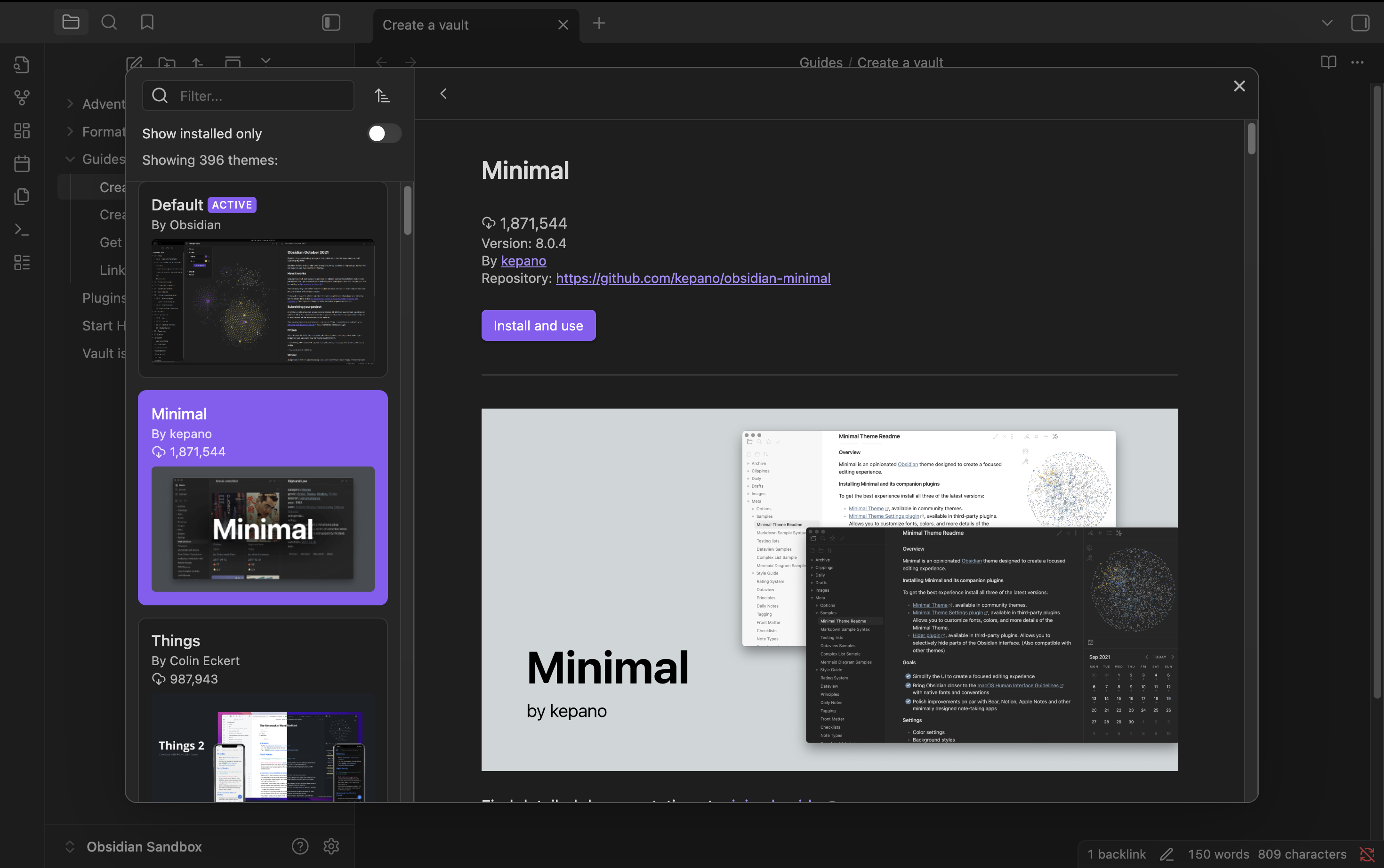1384x868 pixels.
Task: Toggle the left sidebar collapse button
Action: coord(331,23)
